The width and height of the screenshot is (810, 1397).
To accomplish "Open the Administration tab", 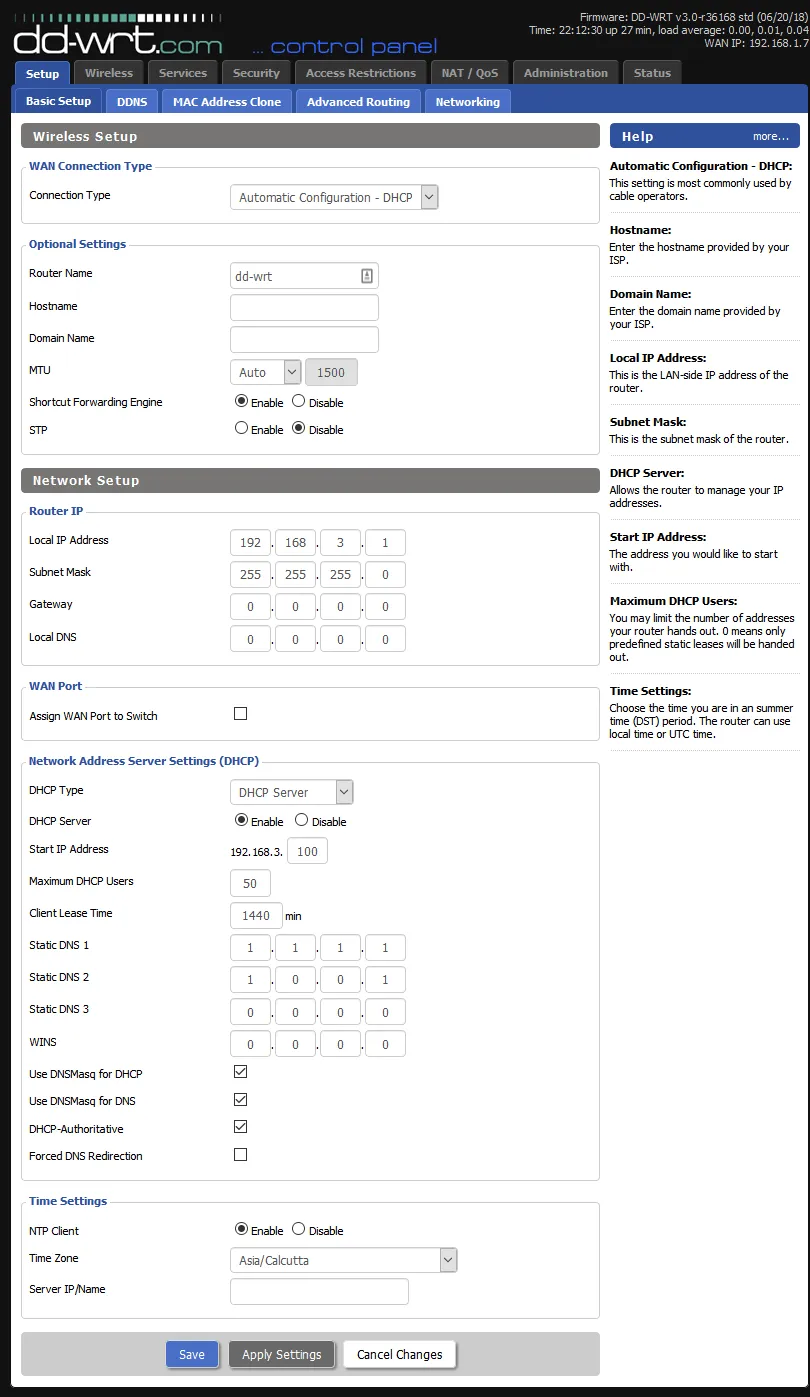I will [x=566, y=73].
